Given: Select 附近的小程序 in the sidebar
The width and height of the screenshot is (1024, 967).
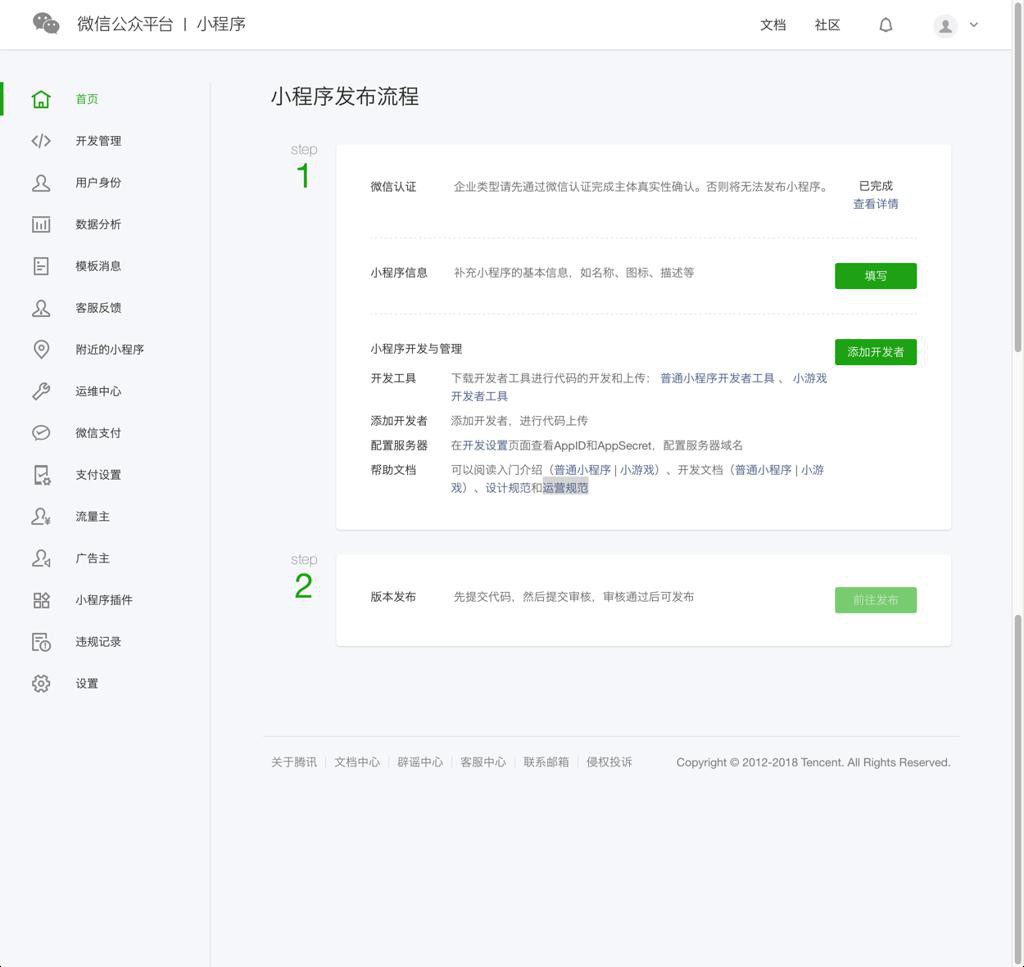Looking at the screenshot, I should pyautogui.click(x=110, y=349).
